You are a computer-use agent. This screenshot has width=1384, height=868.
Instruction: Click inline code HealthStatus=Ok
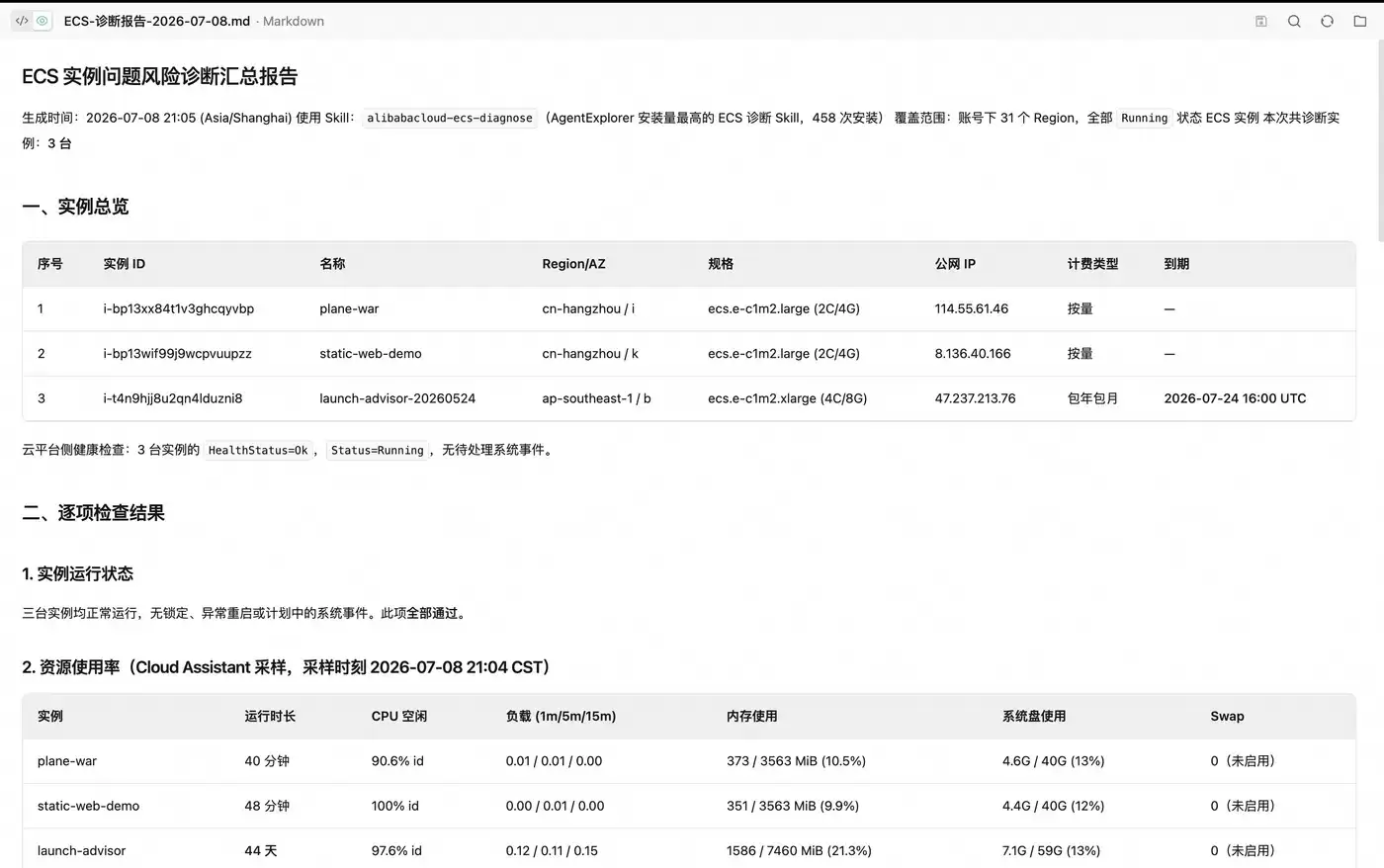[258, 450]
